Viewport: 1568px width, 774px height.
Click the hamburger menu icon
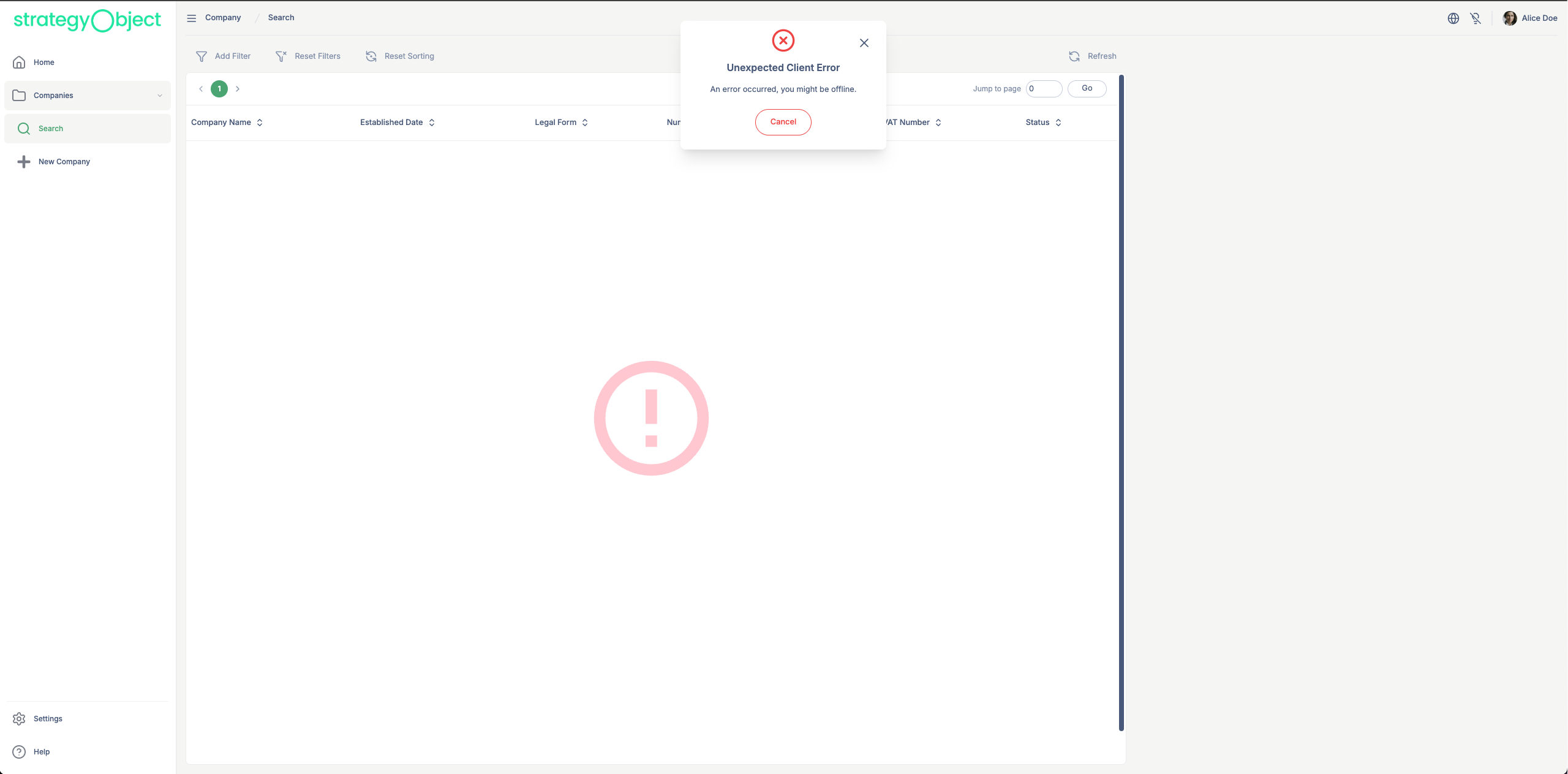(x=191, y=18)
